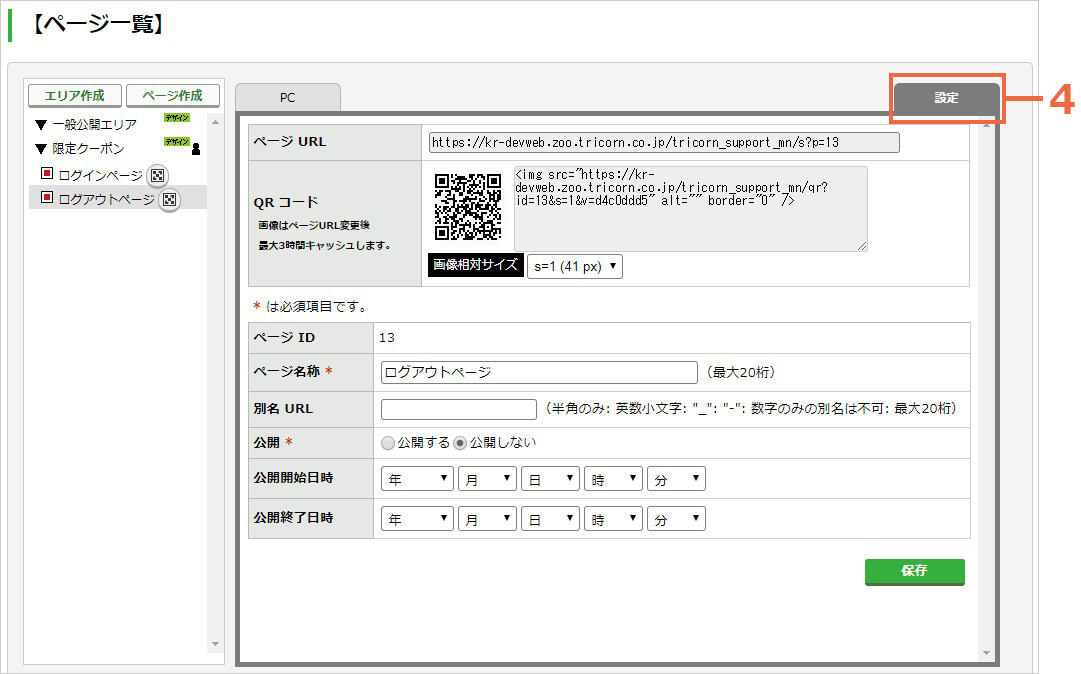Open the 公開開始日時 分 dropdown
1081x674 pixels.
(676, 479)
